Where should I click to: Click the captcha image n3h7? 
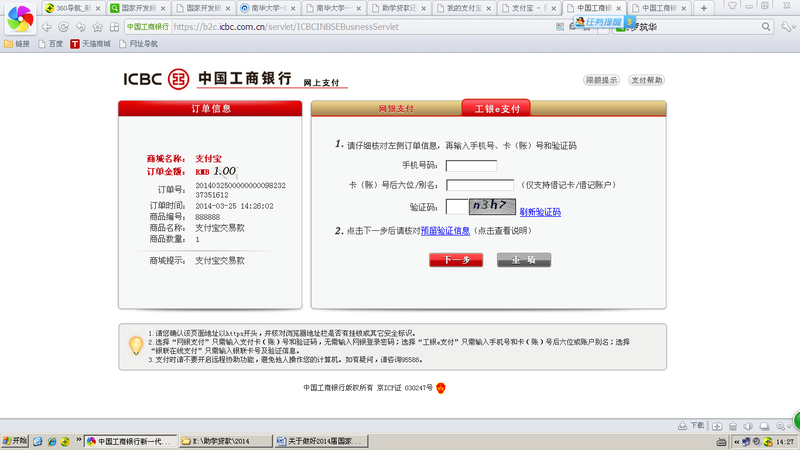click(492, 206)
